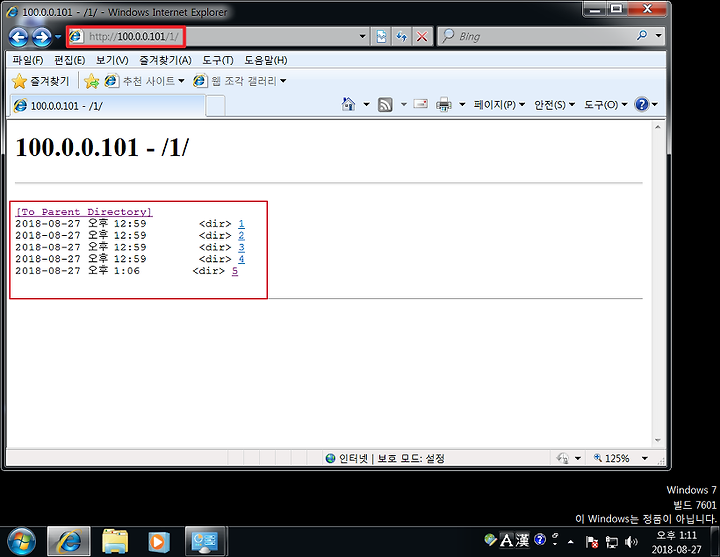Open Windows Media Player taskbar icon
The width and height of the screenshot is (720, 557).
tap(159, 542)
